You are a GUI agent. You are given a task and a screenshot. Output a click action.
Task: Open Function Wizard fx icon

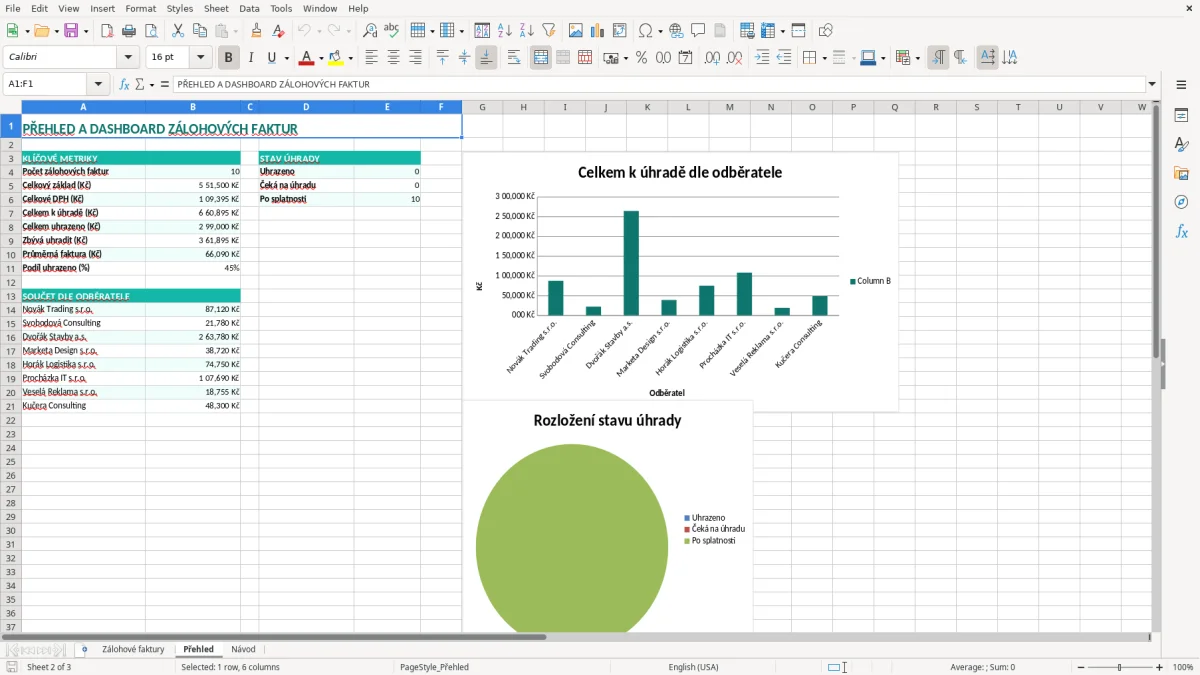point(125,85)
